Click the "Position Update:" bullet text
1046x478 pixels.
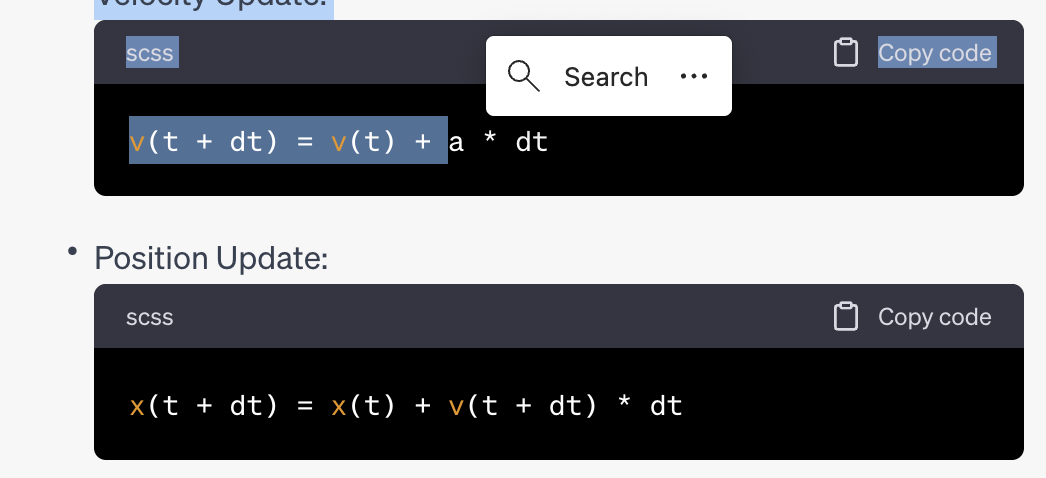point(211,258)
